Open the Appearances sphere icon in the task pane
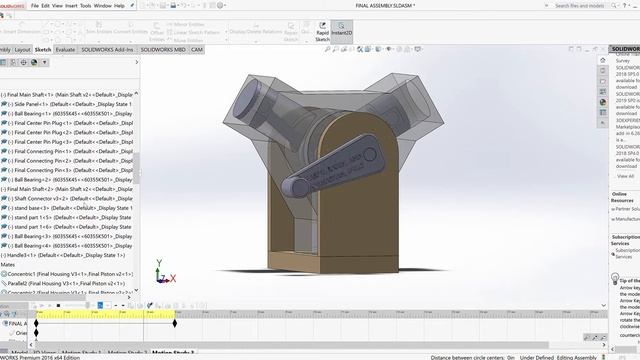The height and width of the screenshot is (360, 640). 603,102
